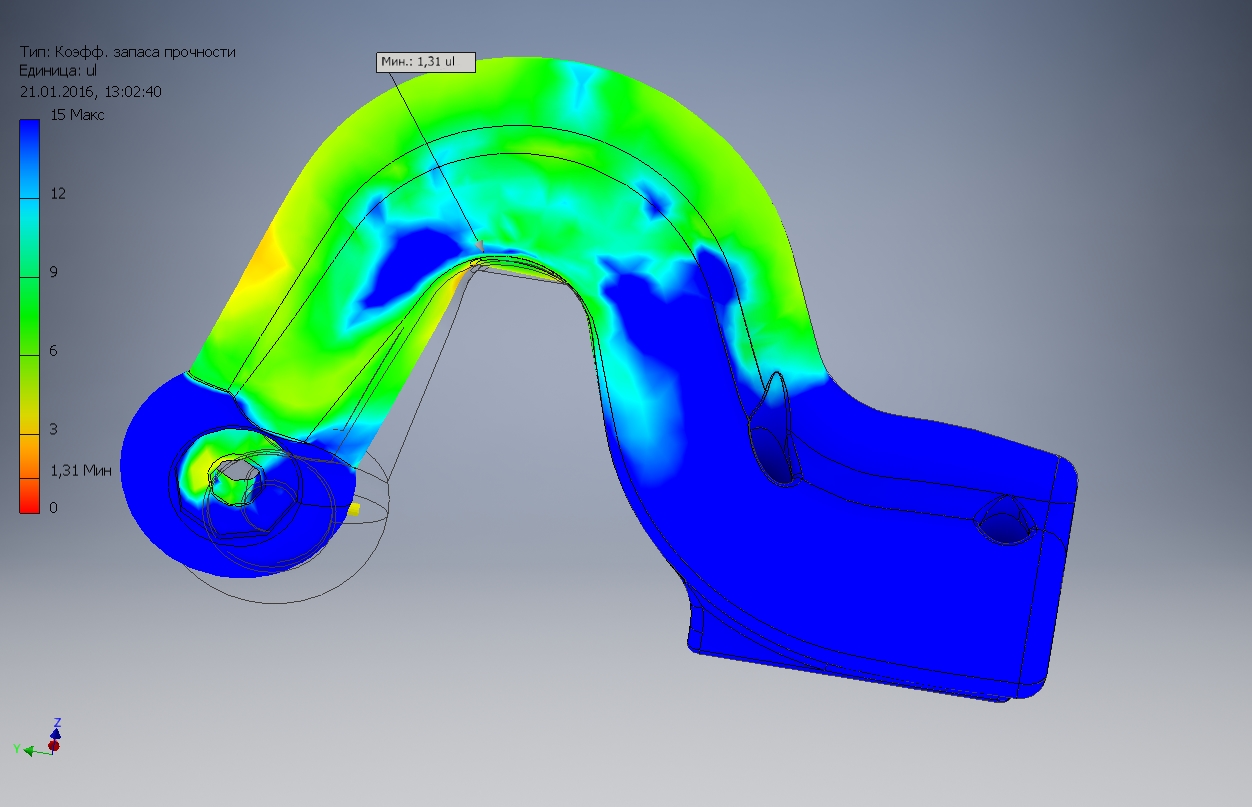Select the "15 Макс" legend value

point(78,115)
